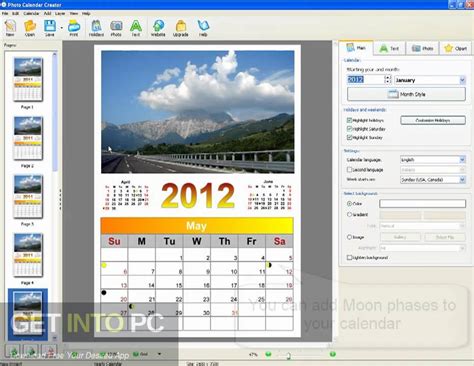Open the Calendar language dropdown
Screen dimensions: 474x366
[433, 160]
